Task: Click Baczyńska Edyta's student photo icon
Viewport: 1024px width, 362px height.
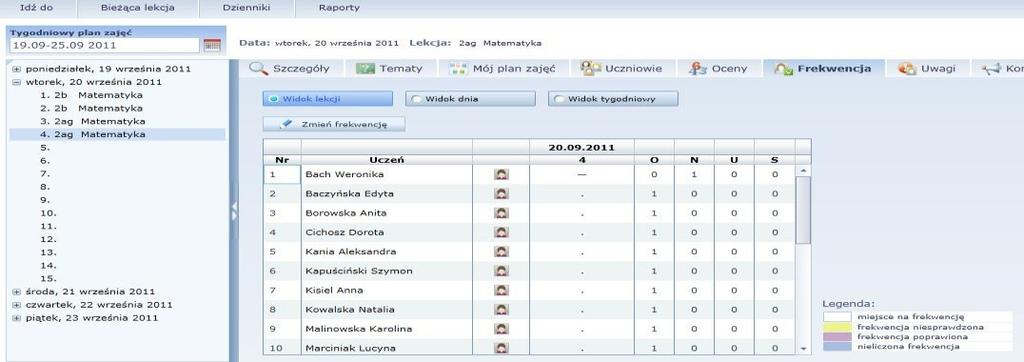Action: click(501, 194)
